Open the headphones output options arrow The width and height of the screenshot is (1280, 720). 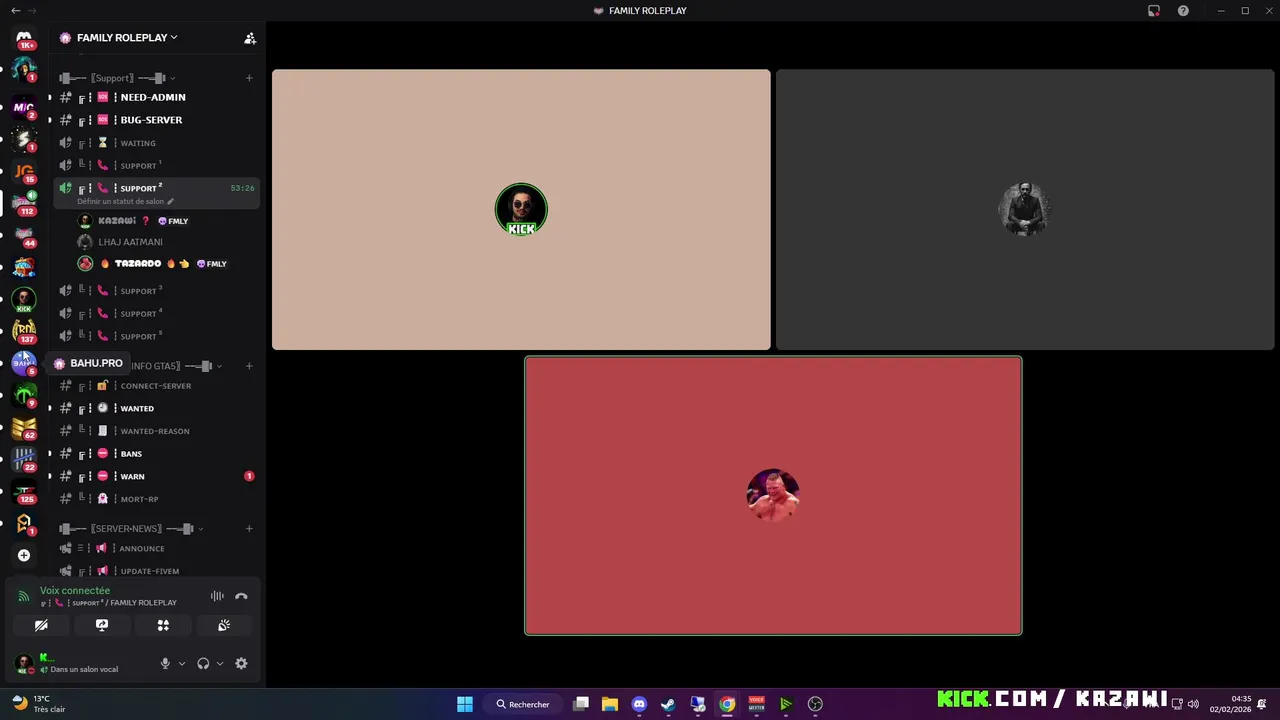tap(219, 663)
